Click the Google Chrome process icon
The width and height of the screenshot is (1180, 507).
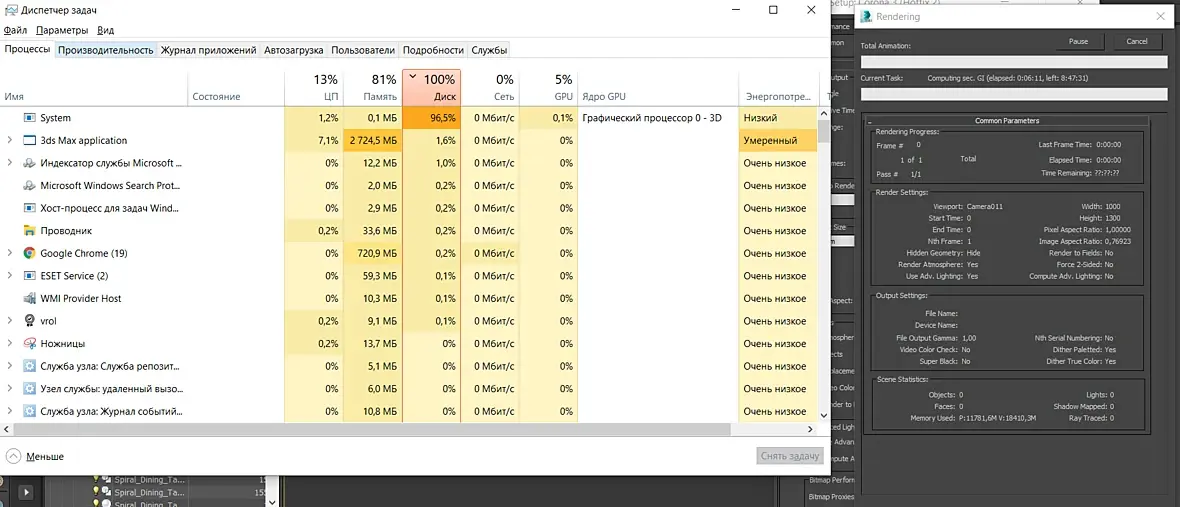point(30,254)
